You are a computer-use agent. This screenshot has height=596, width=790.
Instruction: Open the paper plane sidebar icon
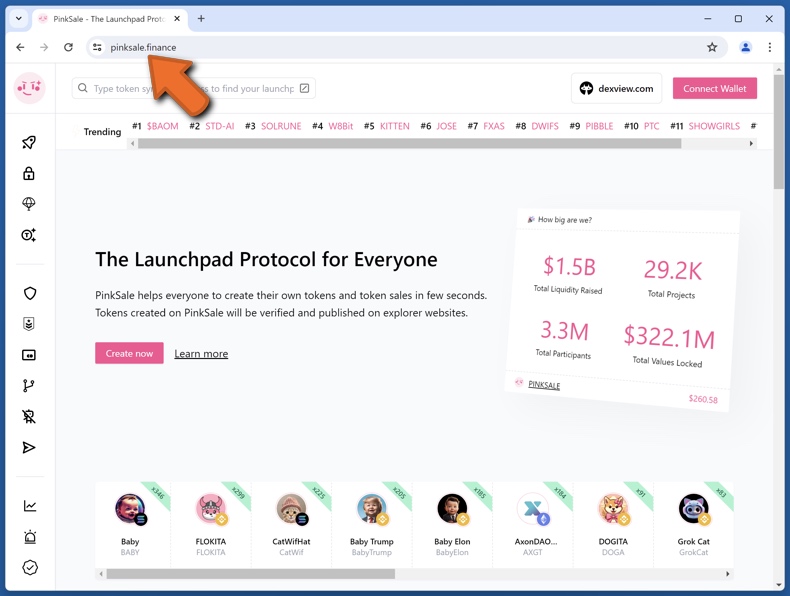(x=29, y=447)
